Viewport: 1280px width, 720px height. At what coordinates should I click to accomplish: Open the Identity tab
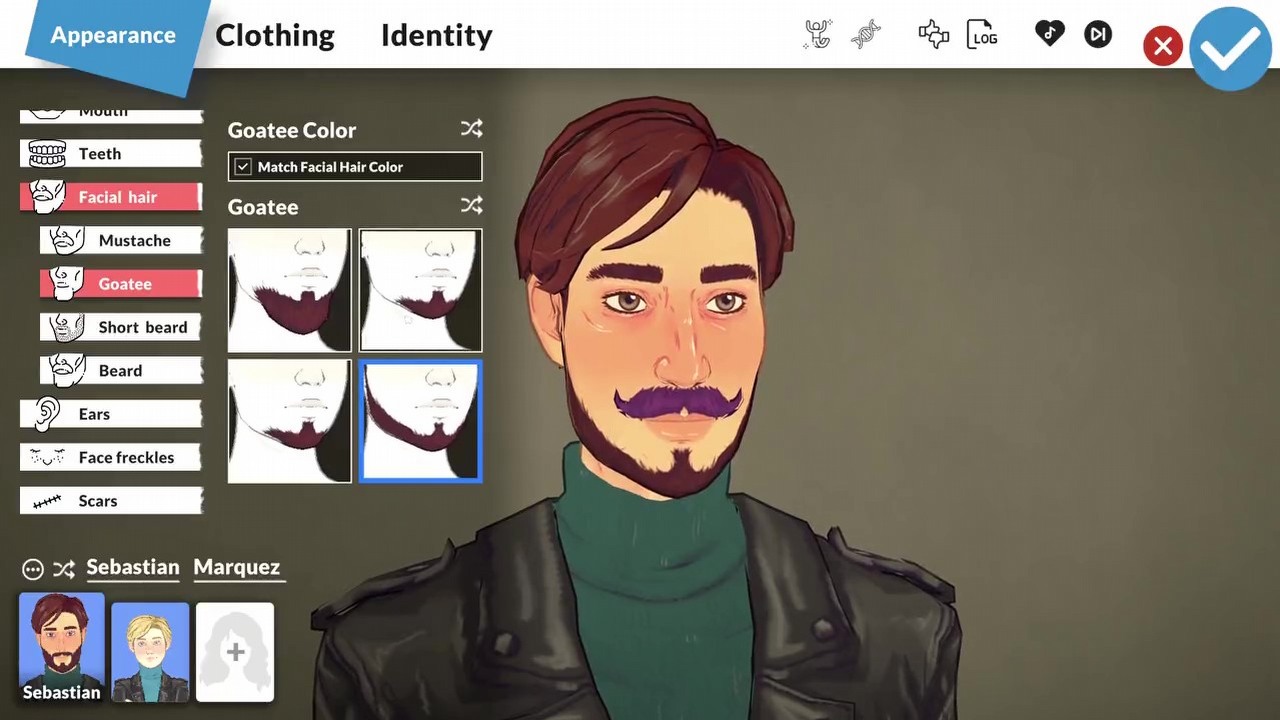(436, 35)
